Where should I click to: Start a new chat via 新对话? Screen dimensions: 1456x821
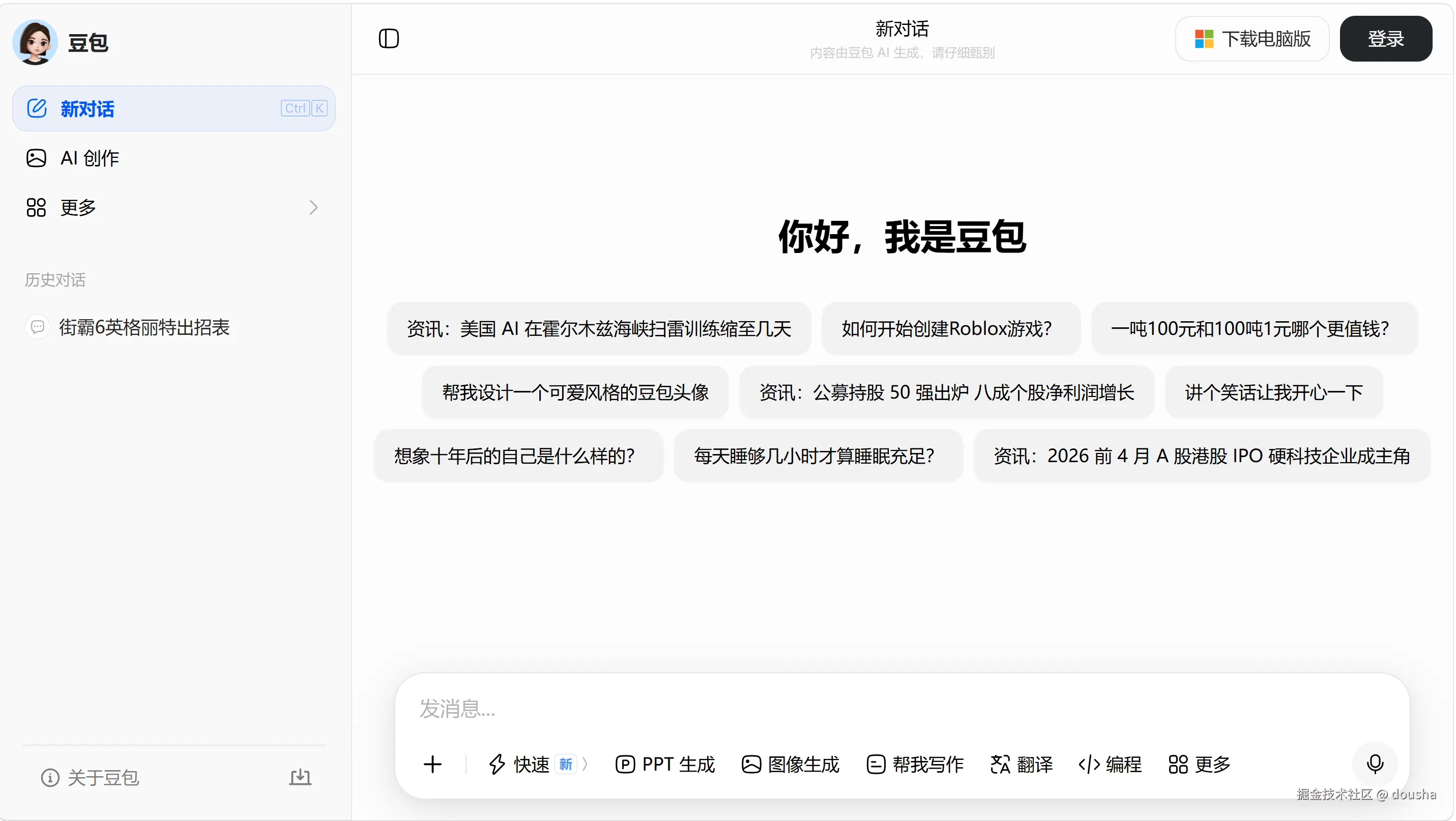[x=173, y=108]
